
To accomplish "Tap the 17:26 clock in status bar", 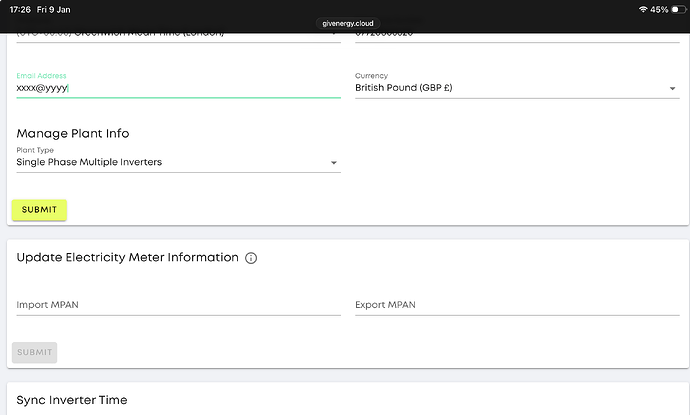I will 19,9.
